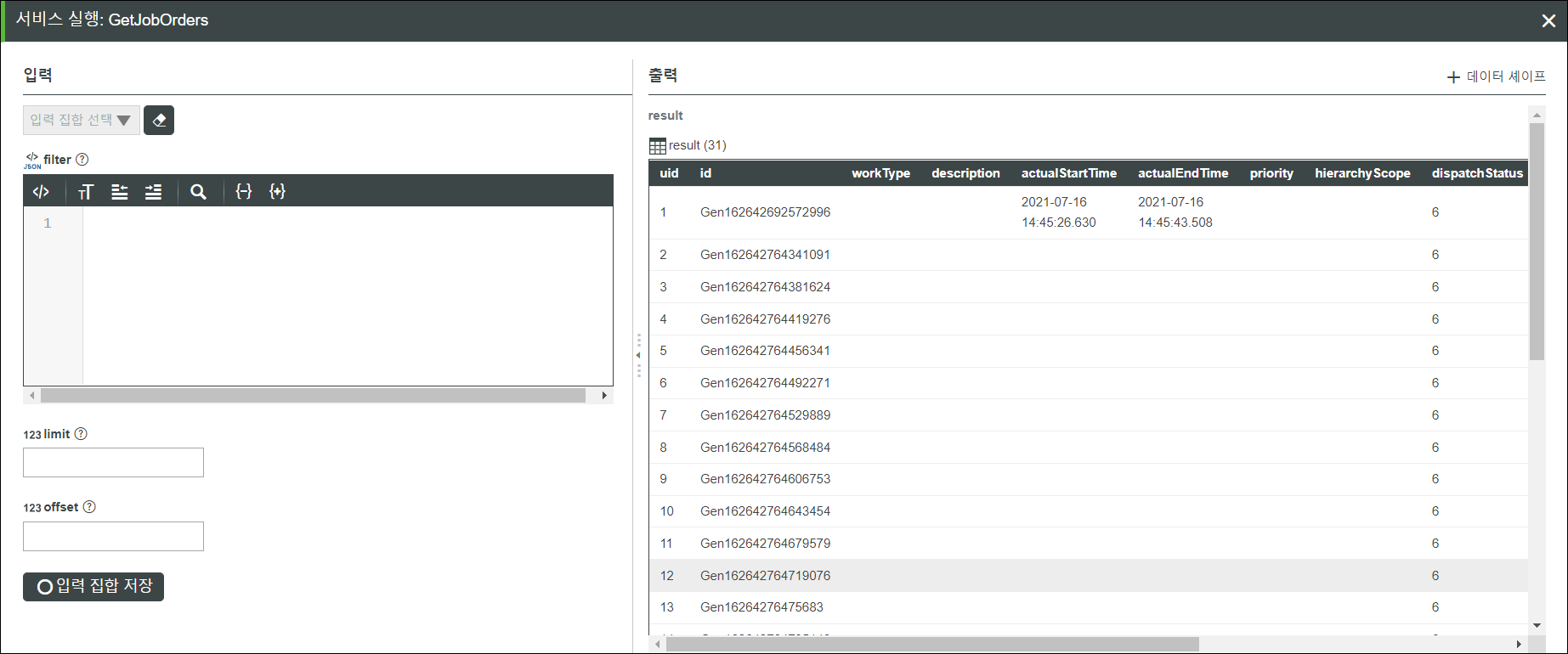Click inside the filter JSON editor area
Screen dimensions: 1568x654
click(x=348, y=296)
